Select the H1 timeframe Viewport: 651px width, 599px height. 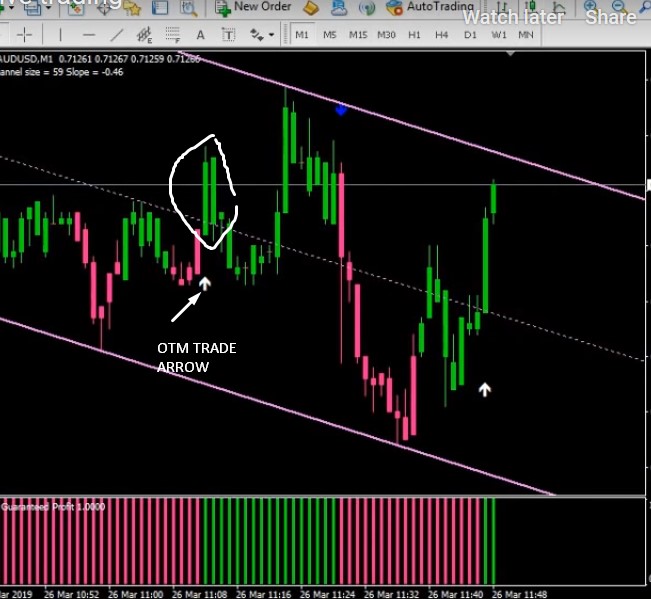click(x=414, y=35)
